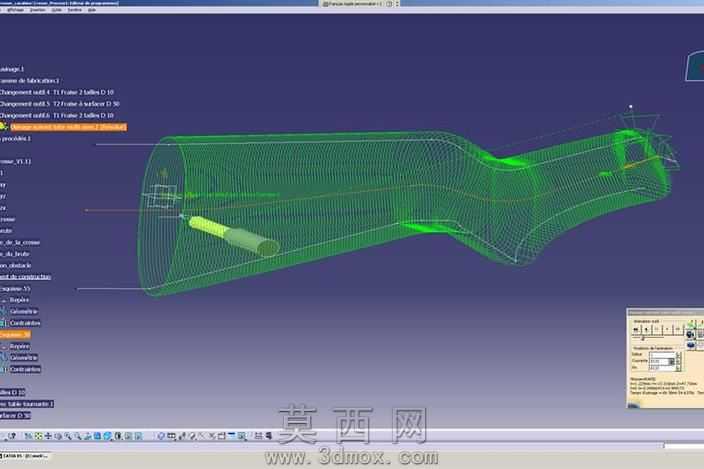The height and width of the screenshot is (469, 704).
Task: Rewind tool animation to start
Action: coord(636,329)
